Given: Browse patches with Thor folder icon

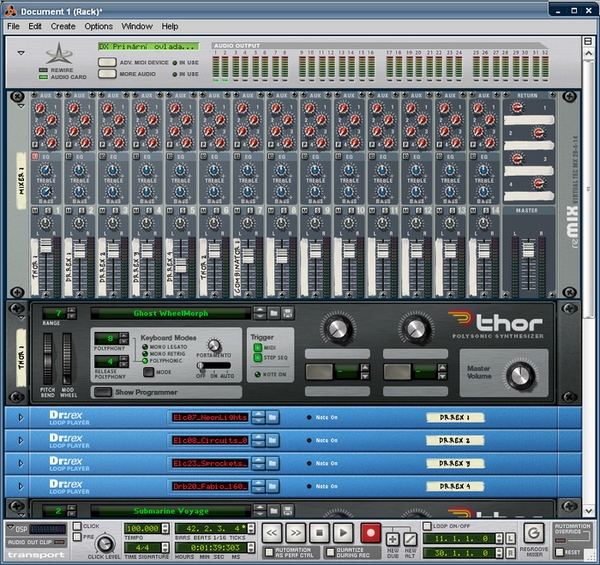Looking at the screenshot, I should pos(274,313).
